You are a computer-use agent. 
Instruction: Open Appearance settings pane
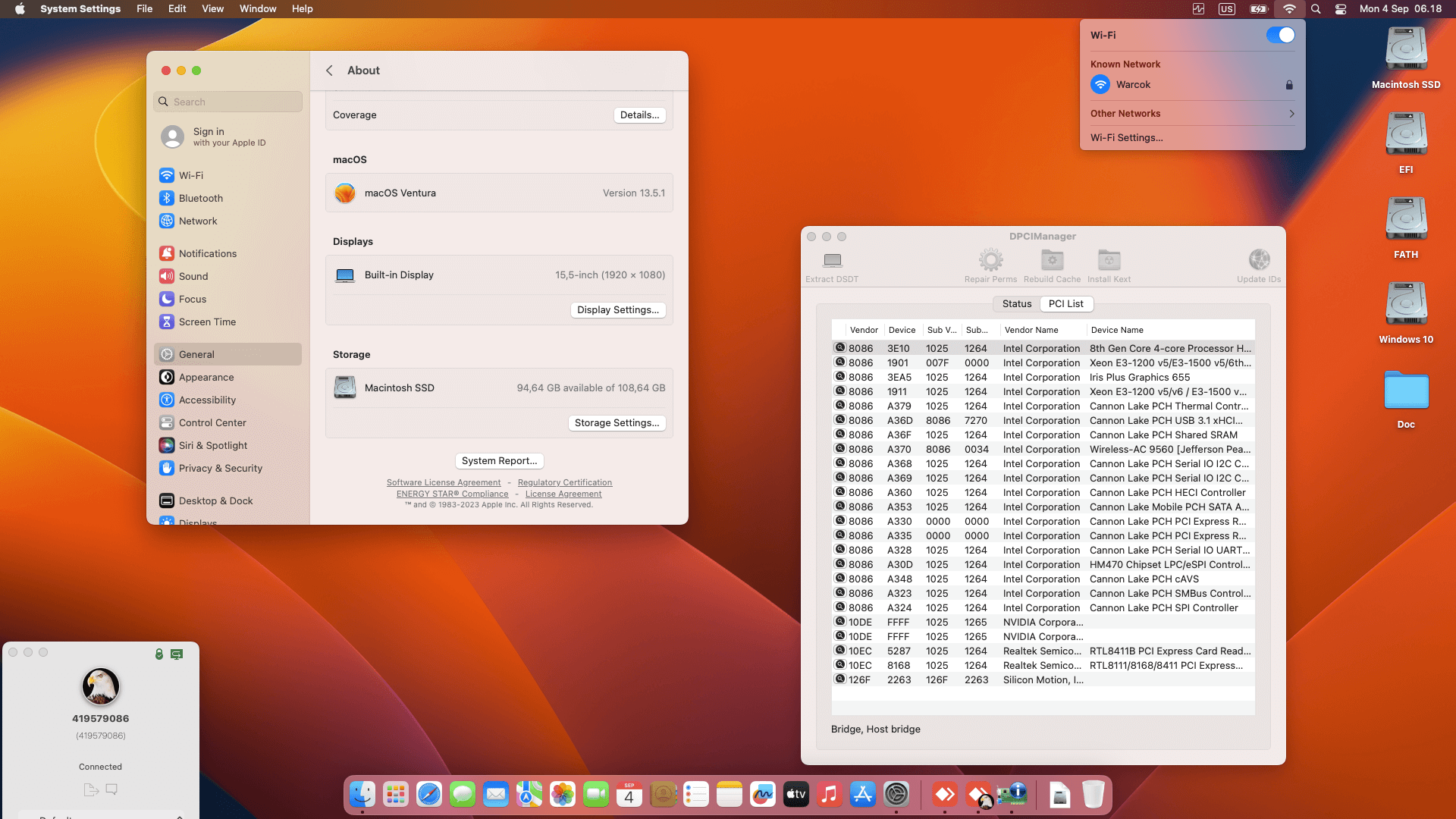click(228, 377)
